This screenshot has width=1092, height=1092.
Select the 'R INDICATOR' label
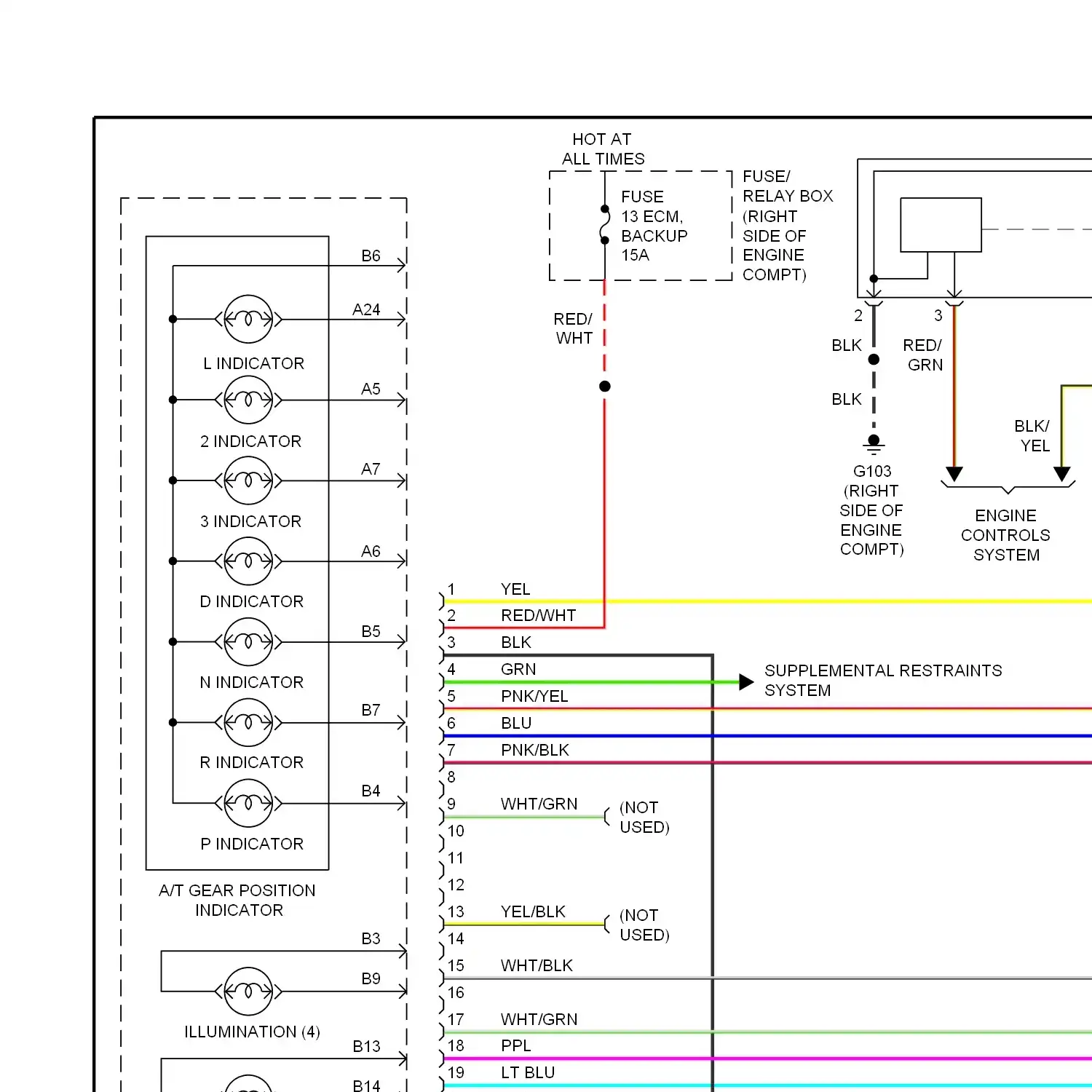pos(251,762)
